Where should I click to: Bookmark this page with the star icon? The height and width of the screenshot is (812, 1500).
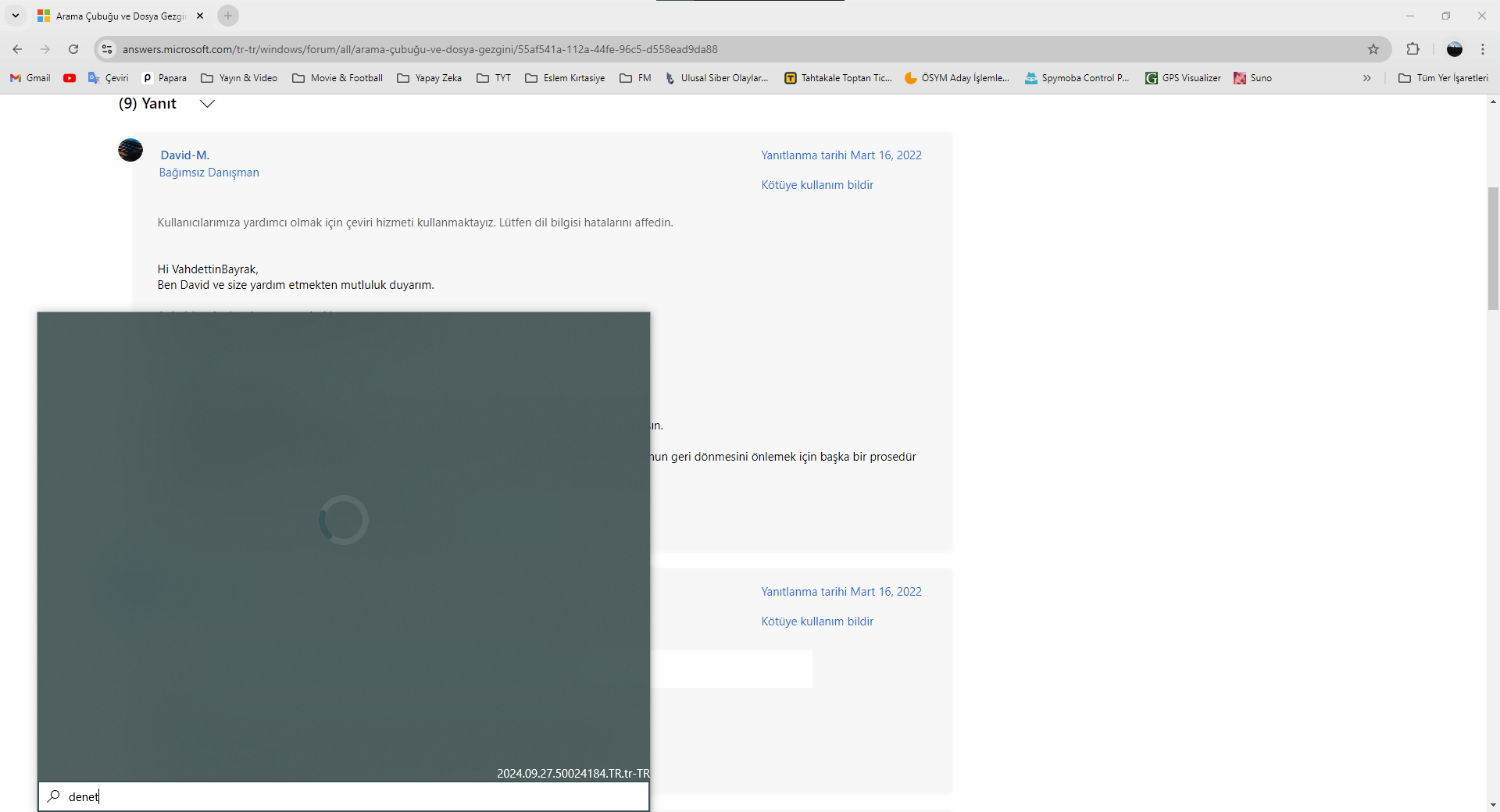click(x=1373, y=49)
